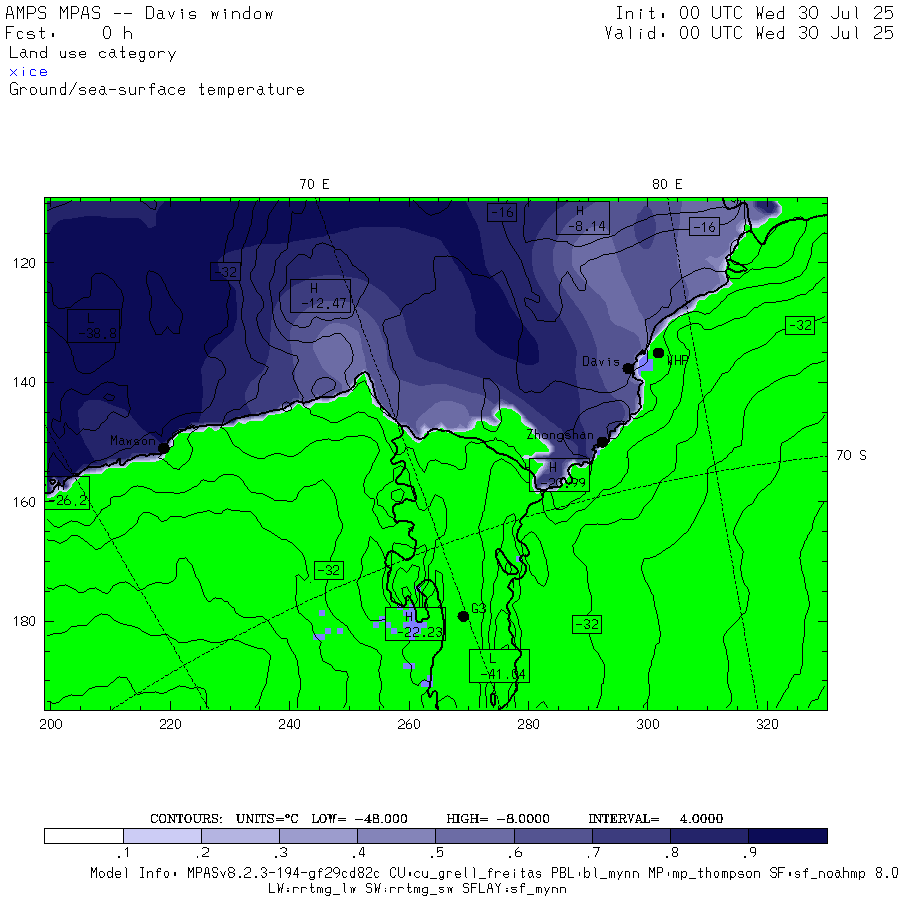
Task: Click the y-axis tick label '140'
Action: (24, 382)
